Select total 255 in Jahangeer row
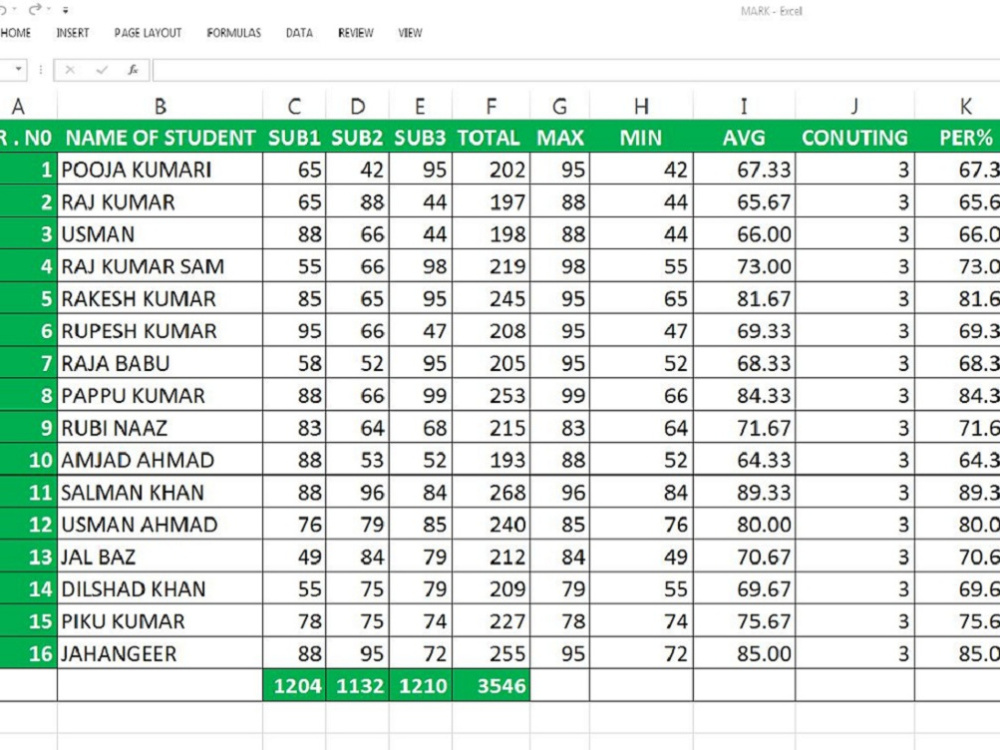Viewport: 1000px width, 750px height. point(490,653)
